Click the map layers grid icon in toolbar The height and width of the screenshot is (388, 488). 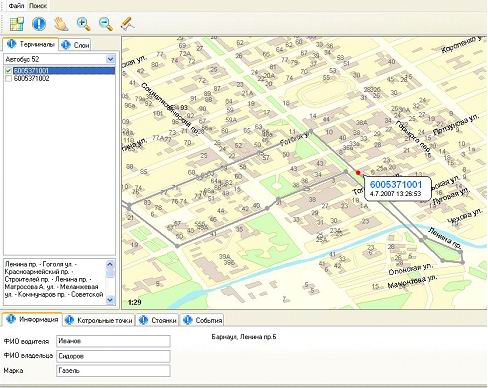click(x=17, y=24)
